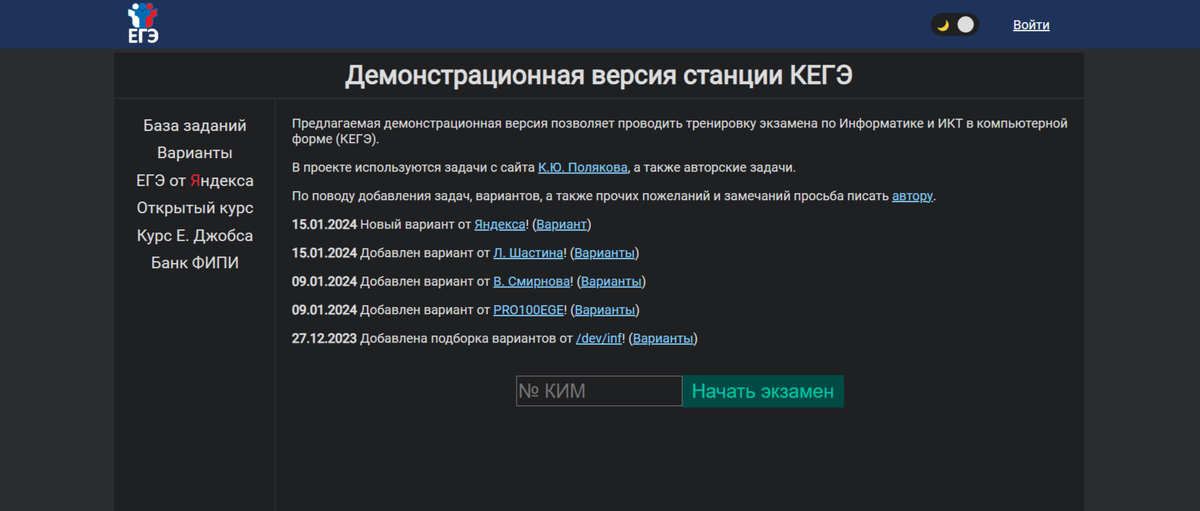Open Варианты link in Смирнова row
Screen dimensions: 1200x511
point(610,282)
